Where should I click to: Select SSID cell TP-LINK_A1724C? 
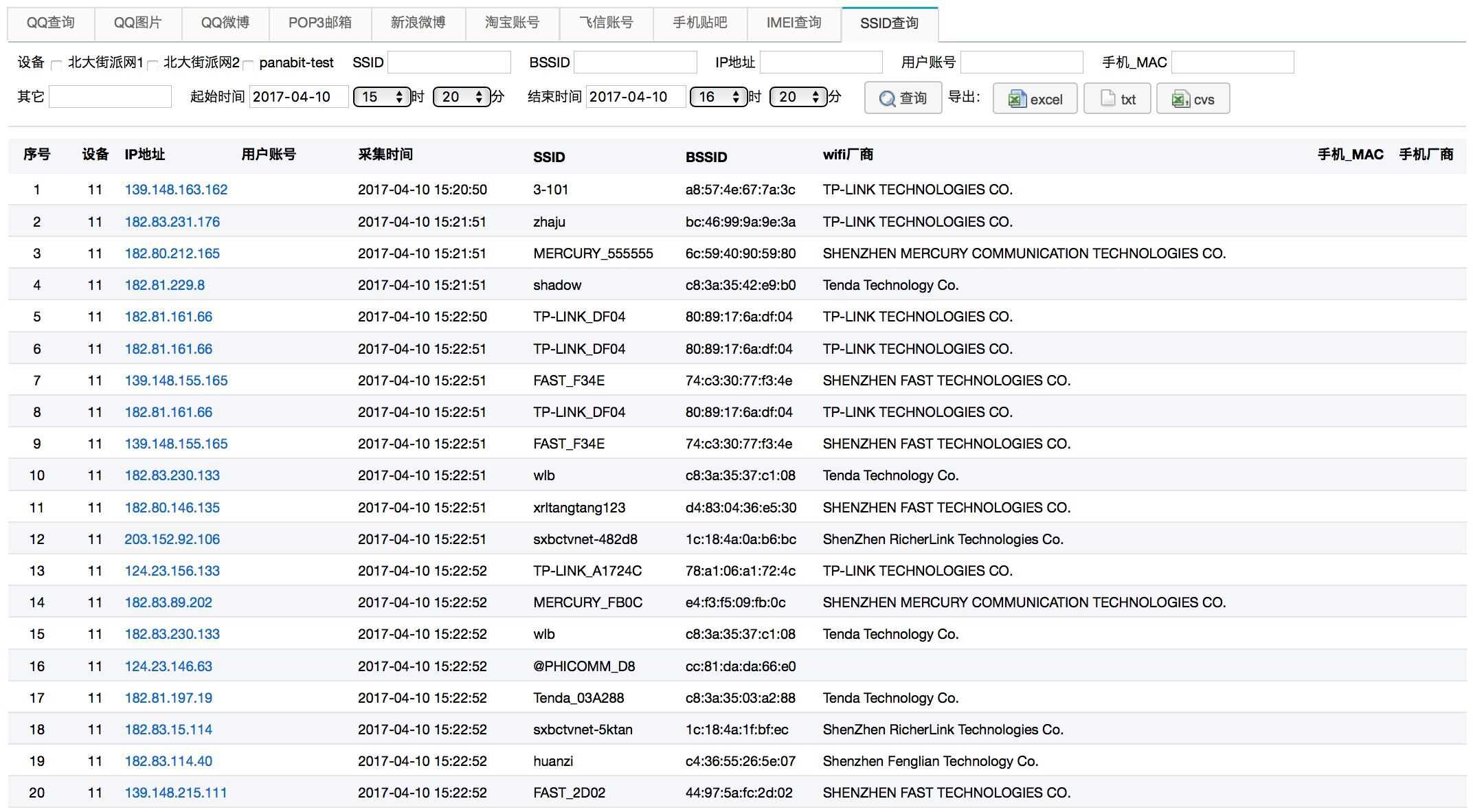coord(587,571)
